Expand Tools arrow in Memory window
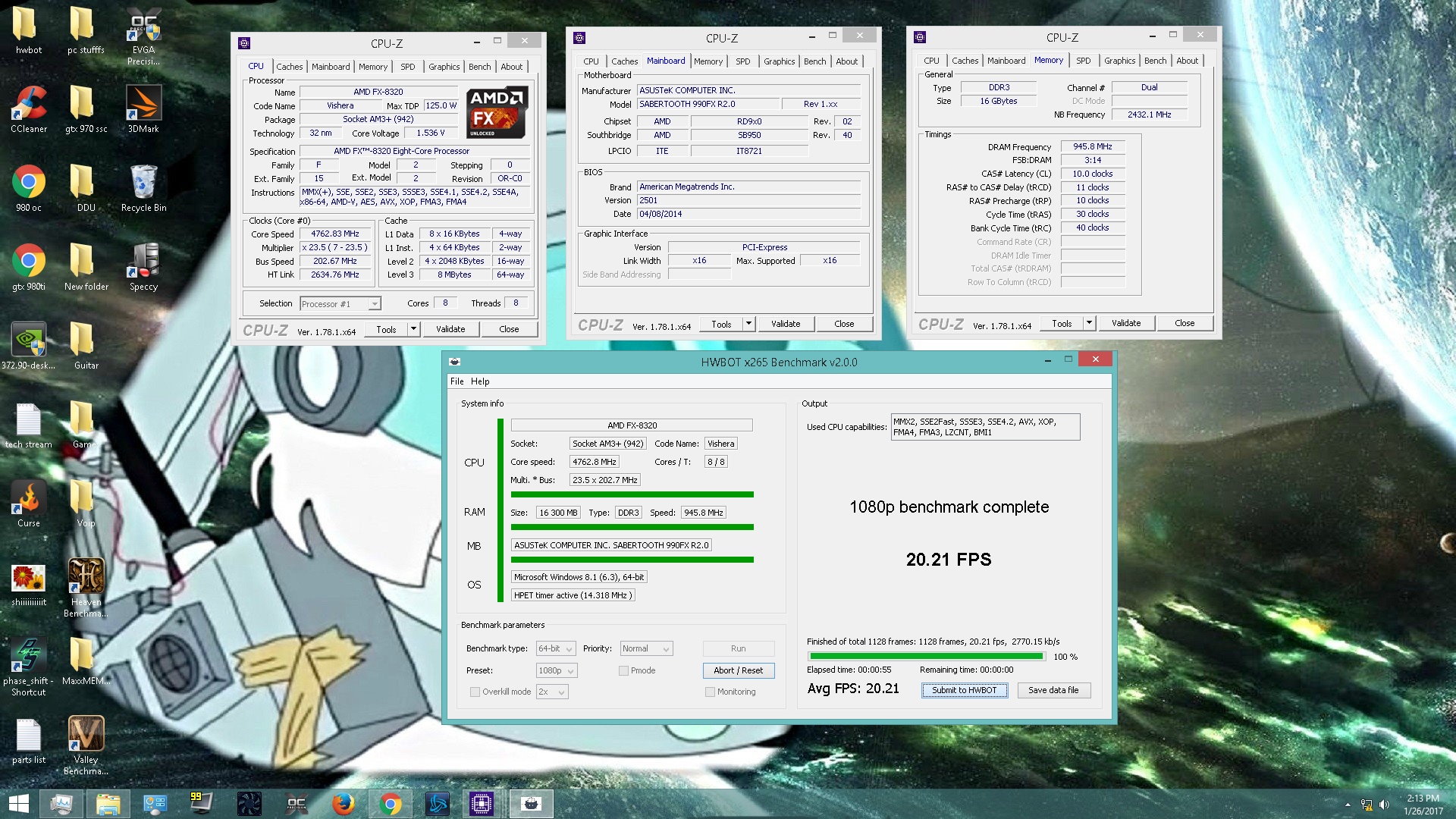1456x819 pixels. tap(1089, 323)
